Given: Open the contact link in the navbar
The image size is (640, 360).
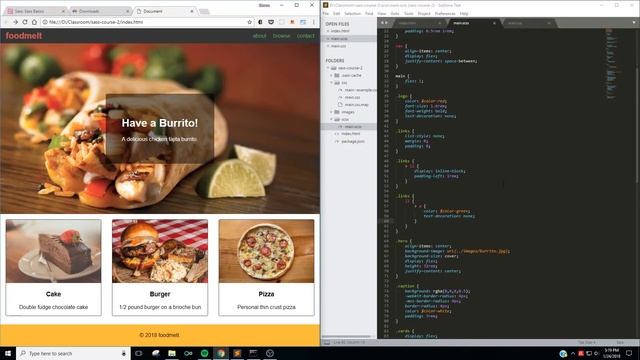Looking at the screenshot, I should [x=305, y=36].
